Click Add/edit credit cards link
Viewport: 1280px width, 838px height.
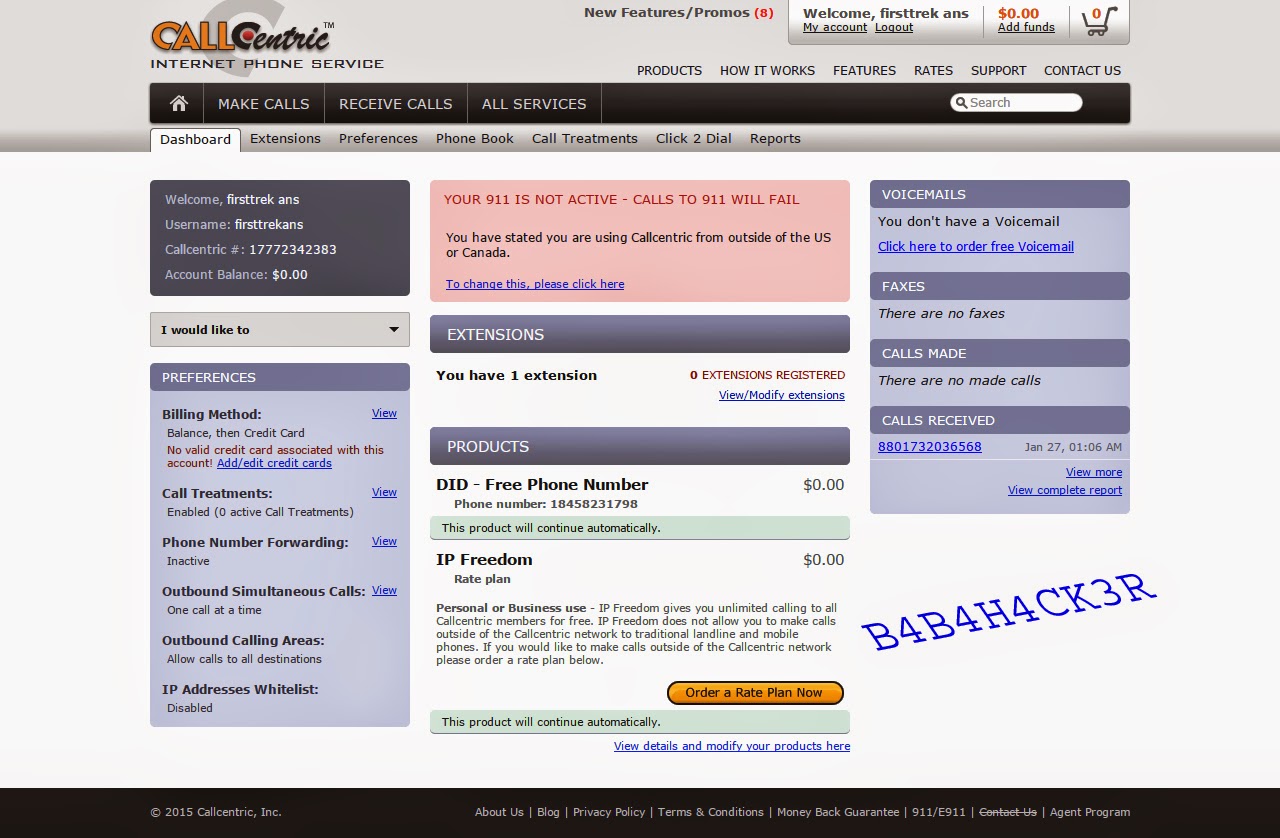pos(274,463)
